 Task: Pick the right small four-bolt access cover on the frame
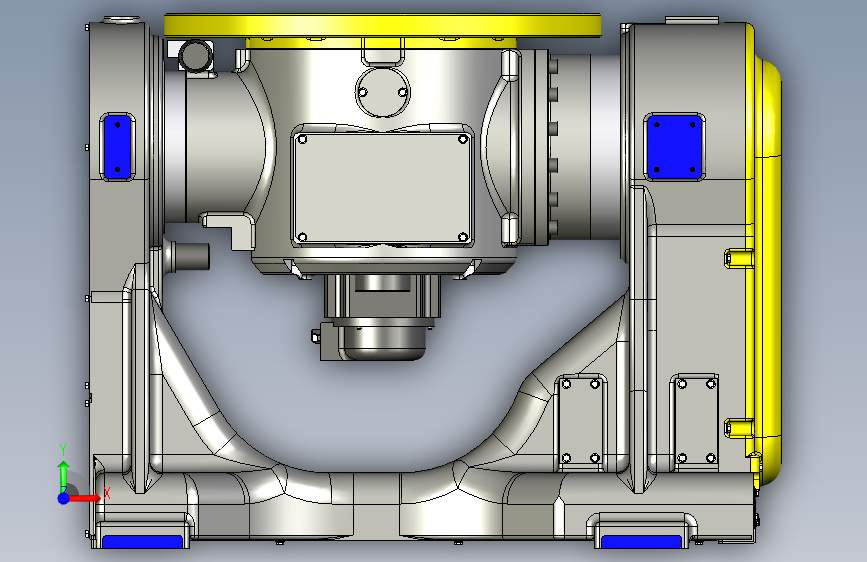click(x=696, y=420)
